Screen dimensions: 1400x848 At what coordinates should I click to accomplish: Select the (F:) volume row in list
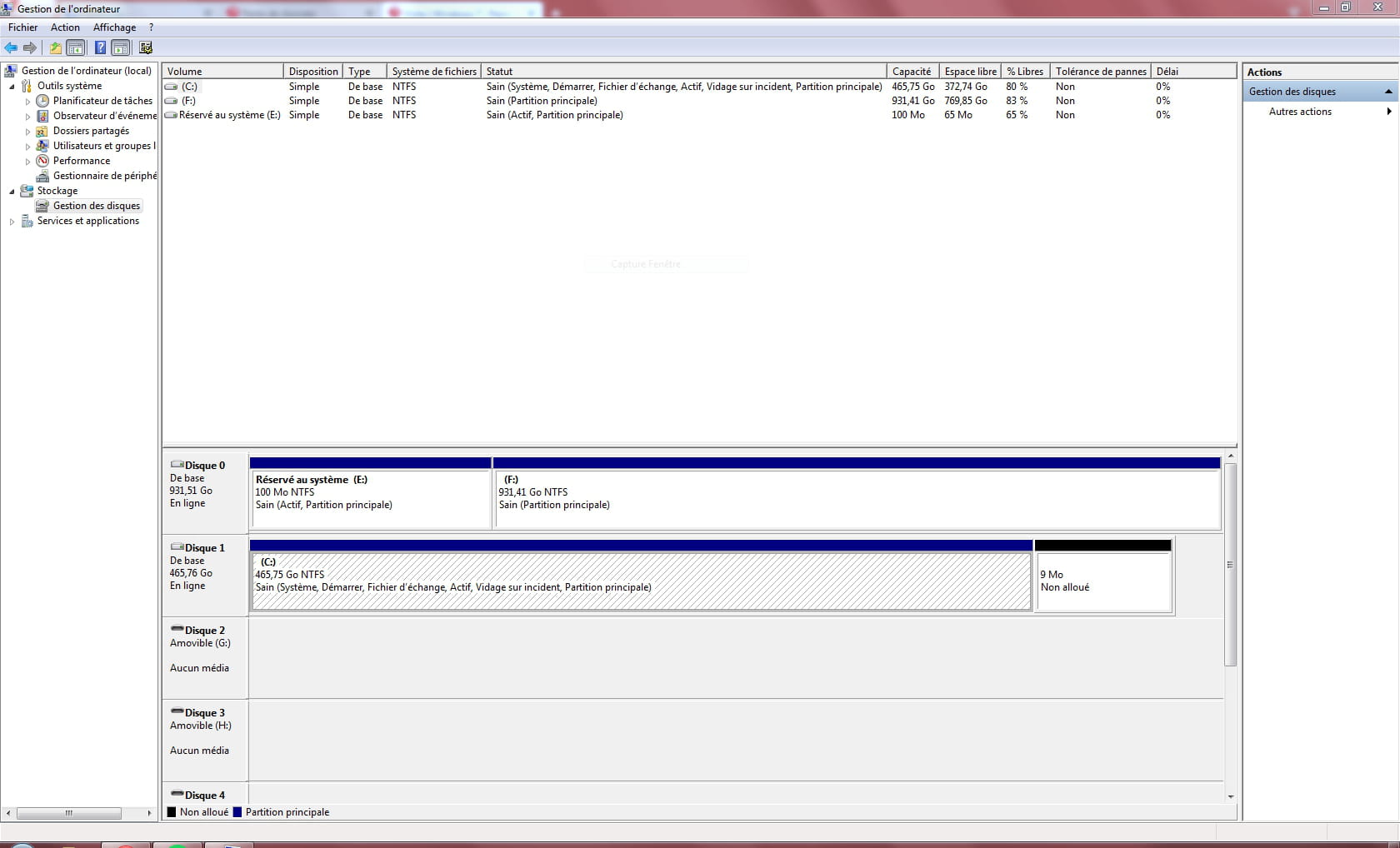[189, 101]
